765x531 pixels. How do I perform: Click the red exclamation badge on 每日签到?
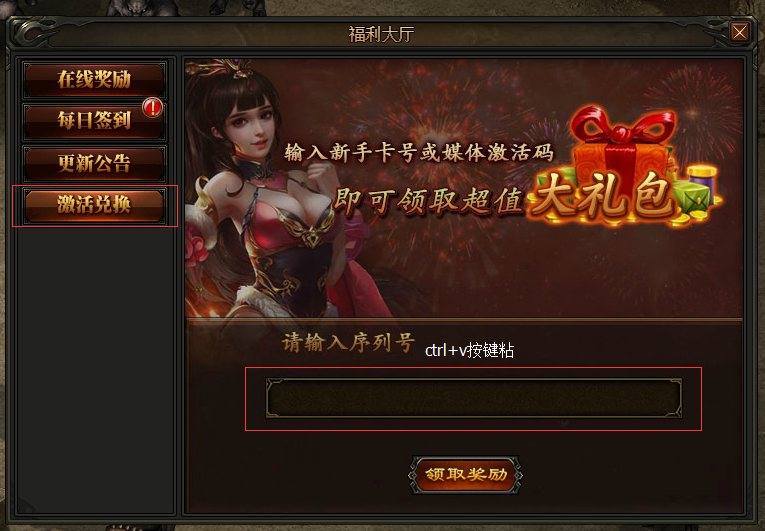(x=152, y=107)
